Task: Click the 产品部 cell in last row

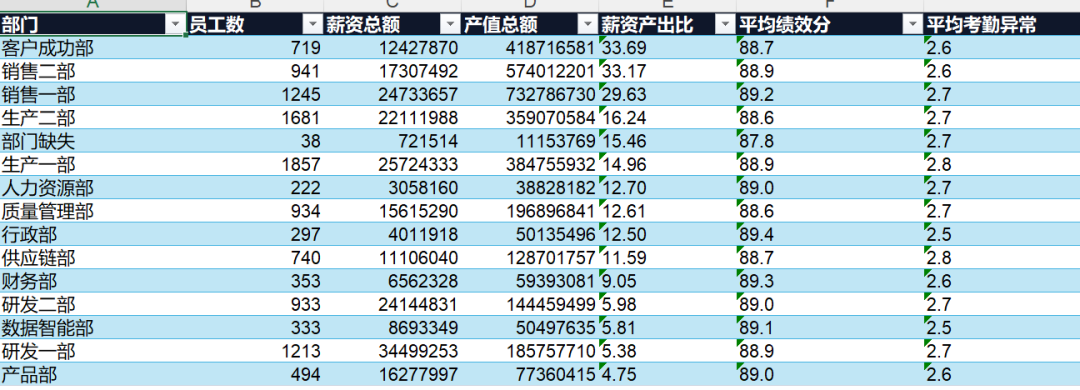Action: (93, 375)
